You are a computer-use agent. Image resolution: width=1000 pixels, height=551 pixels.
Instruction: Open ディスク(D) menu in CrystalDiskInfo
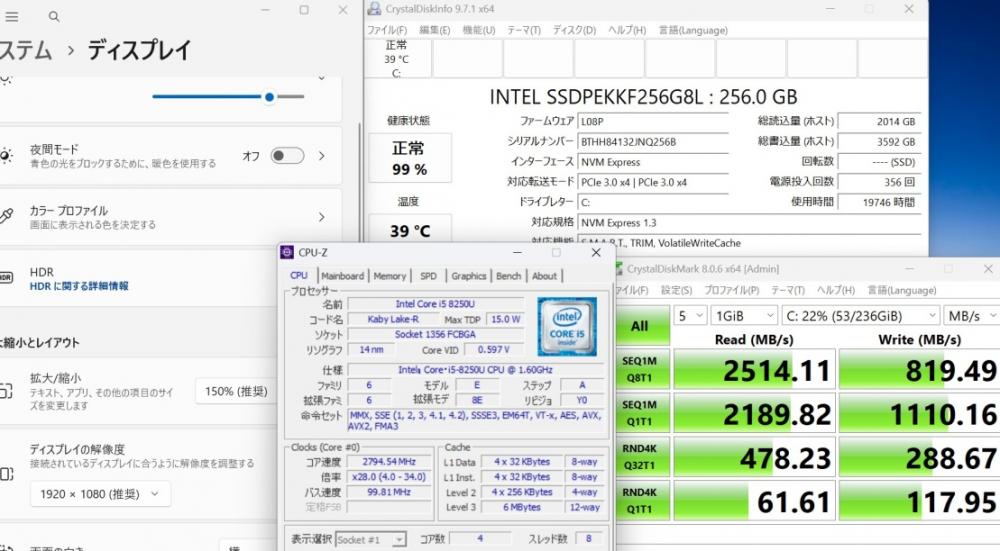pos(574,30)
